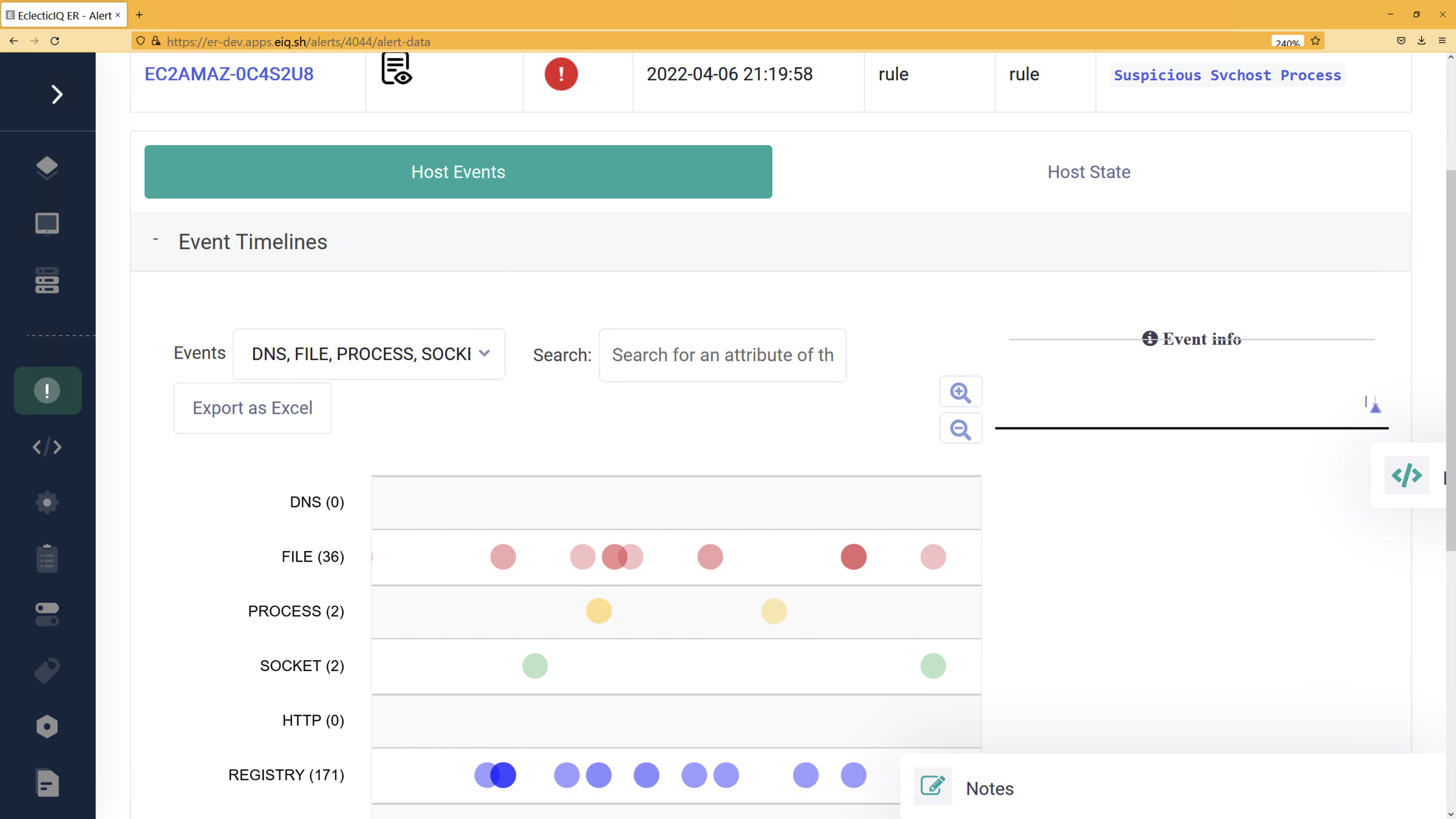The image size is (1456, 819).
Task: Click the event attribute search field
Action: pyautogui.click(x=722, y=355)
